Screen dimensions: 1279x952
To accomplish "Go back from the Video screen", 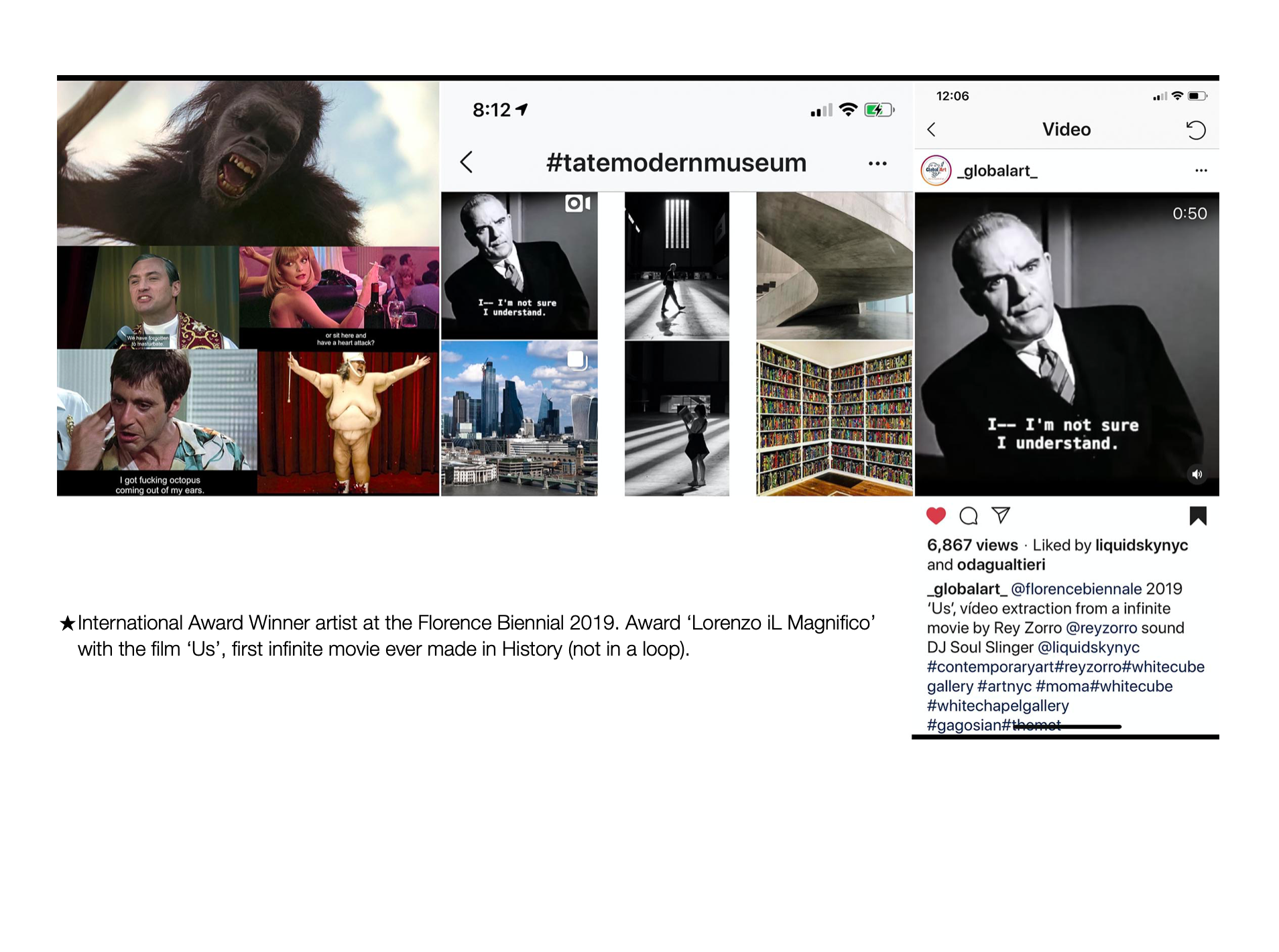I will (x=931, y=130).
